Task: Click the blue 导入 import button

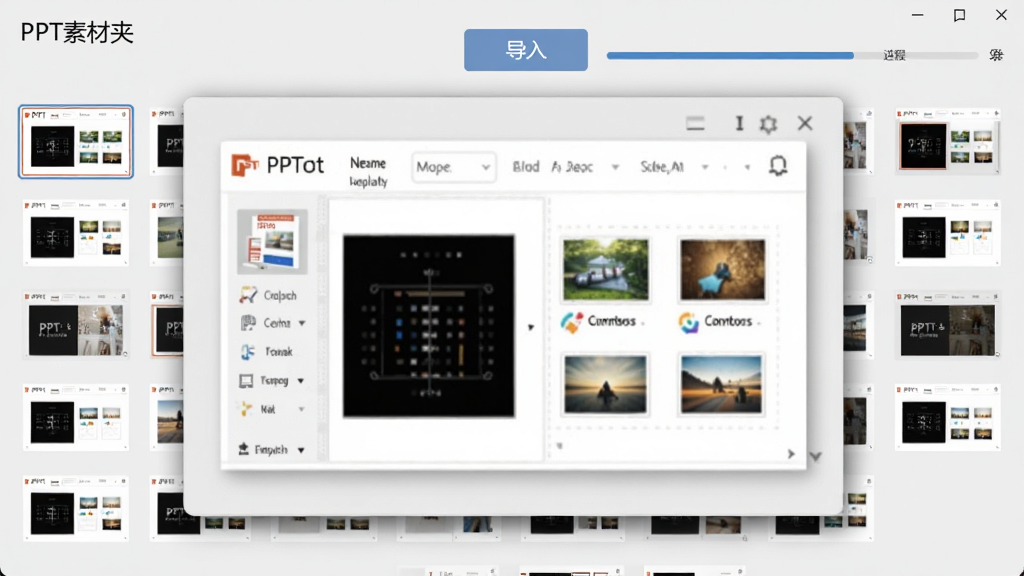Action: pyautogui.click(x=526, y=50)
